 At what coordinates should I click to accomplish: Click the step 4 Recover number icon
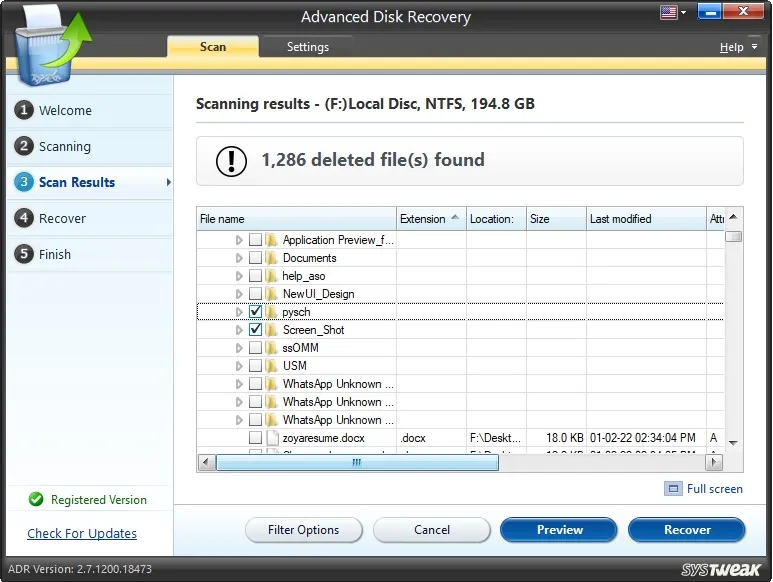point(23,218)
